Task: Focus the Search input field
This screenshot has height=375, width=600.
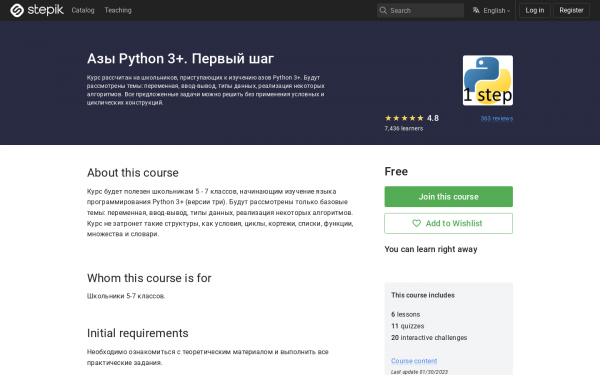Action: pyautogui.click(x=420, y=10)
